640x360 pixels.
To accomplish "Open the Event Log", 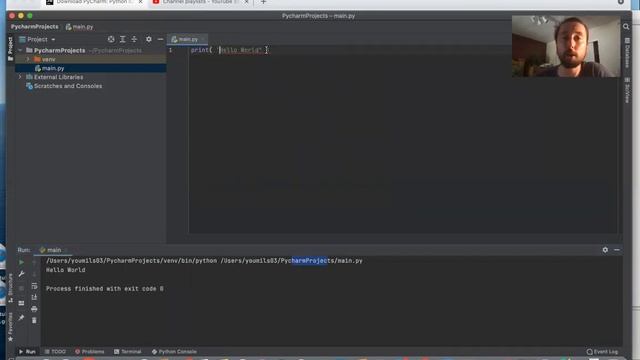I will [602, 351].
